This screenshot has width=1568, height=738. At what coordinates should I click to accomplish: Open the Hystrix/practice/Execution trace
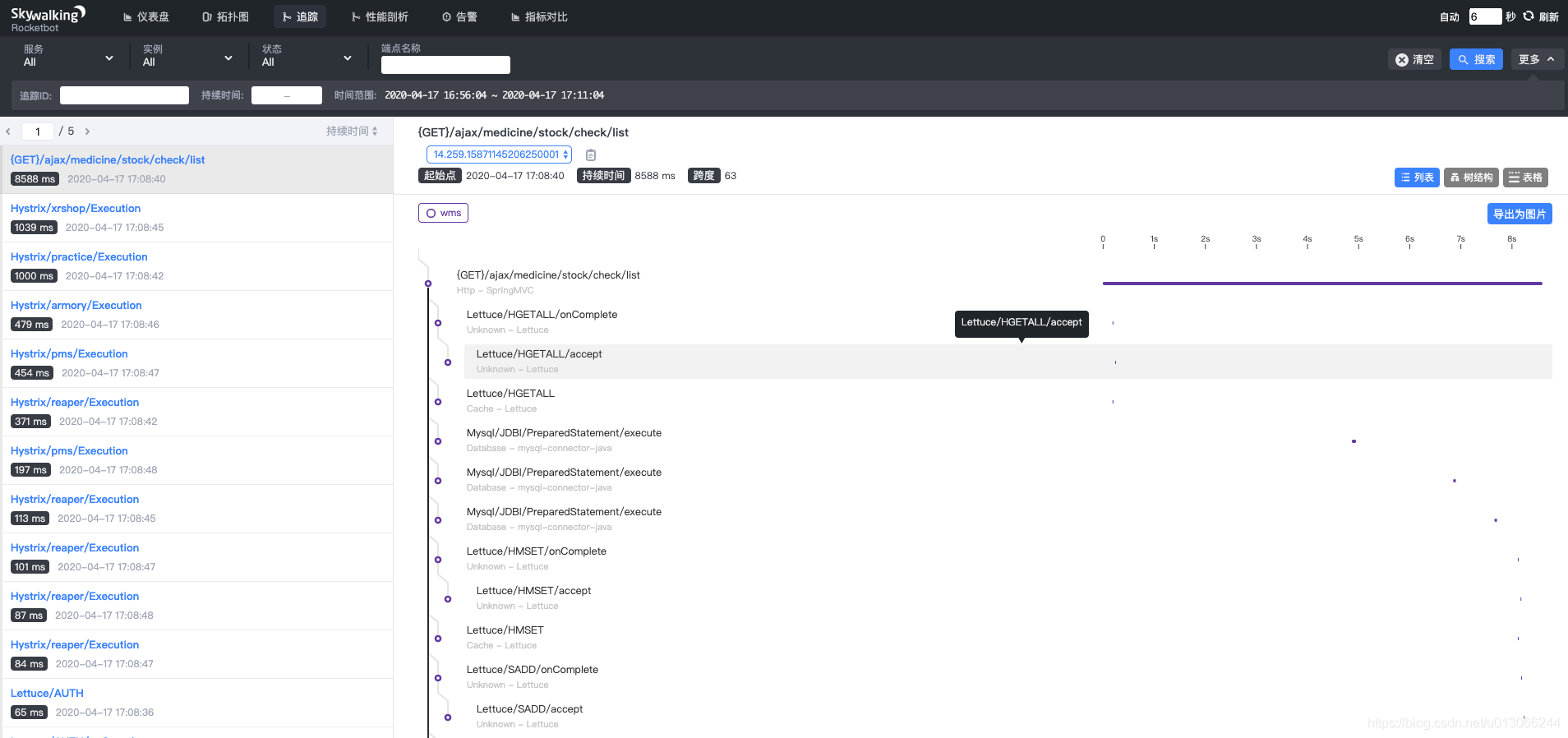coord(196,266)
